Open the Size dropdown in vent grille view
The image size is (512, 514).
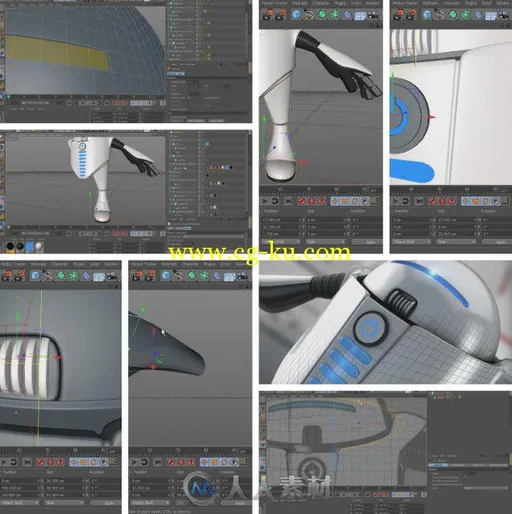tap(65, 503)
